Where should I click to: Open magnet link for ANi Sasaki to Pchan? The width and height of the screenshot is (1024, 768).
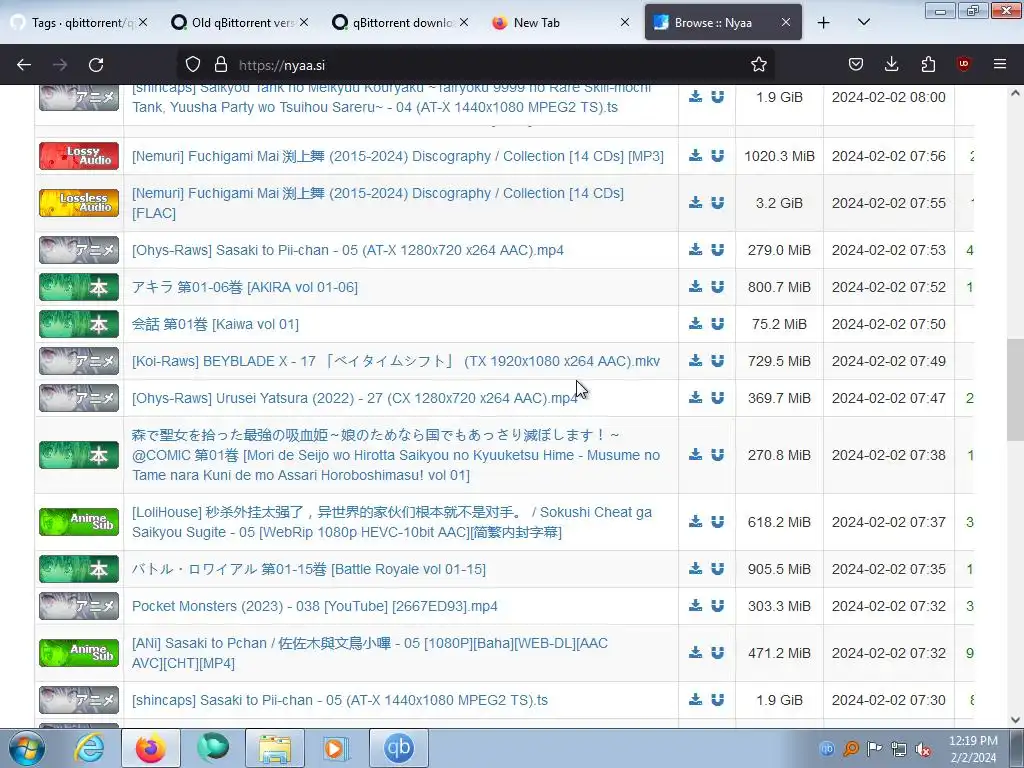(x=717, y=652)
